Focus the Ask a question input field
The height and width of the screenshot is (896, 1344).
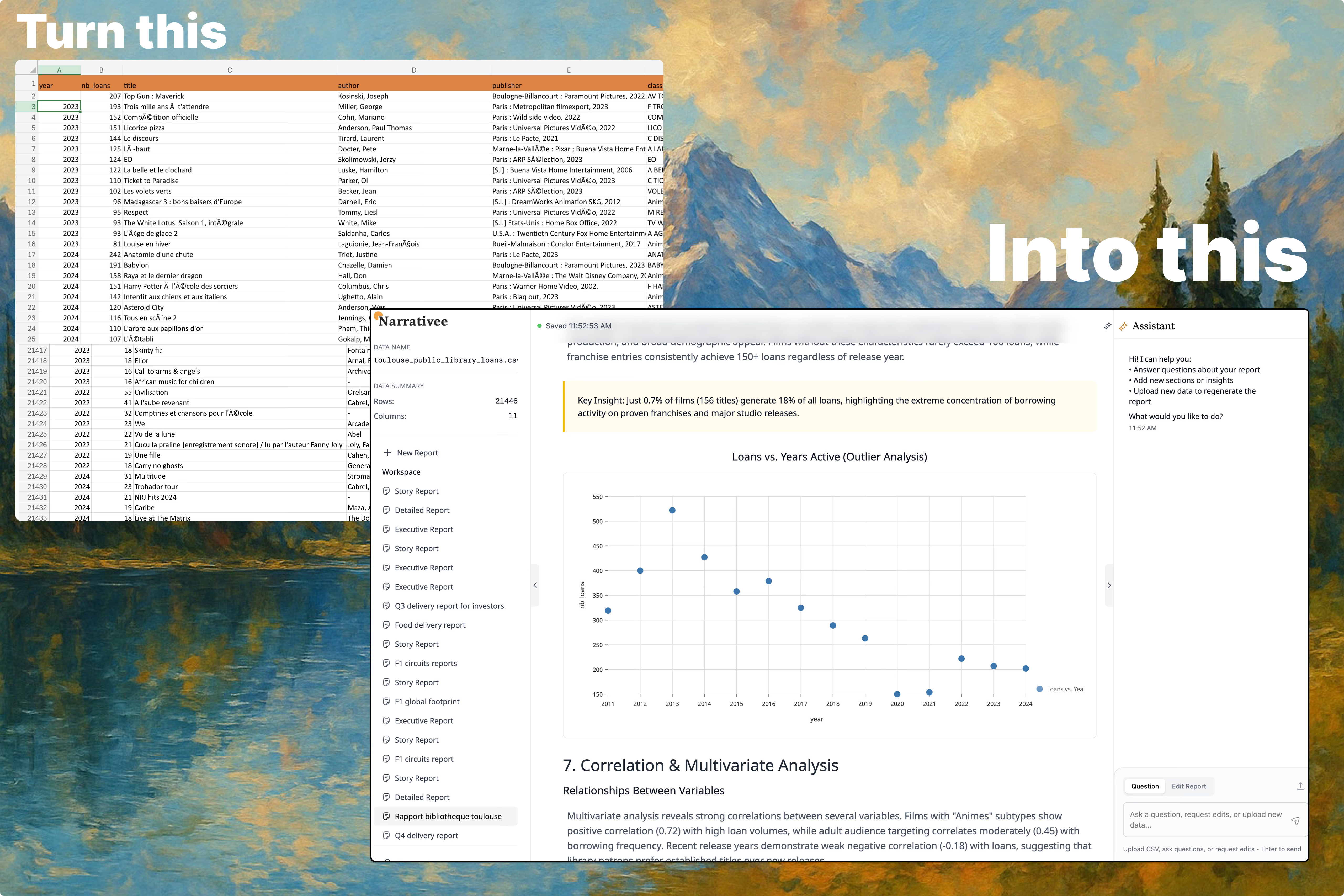click(x=1215, y=820)
